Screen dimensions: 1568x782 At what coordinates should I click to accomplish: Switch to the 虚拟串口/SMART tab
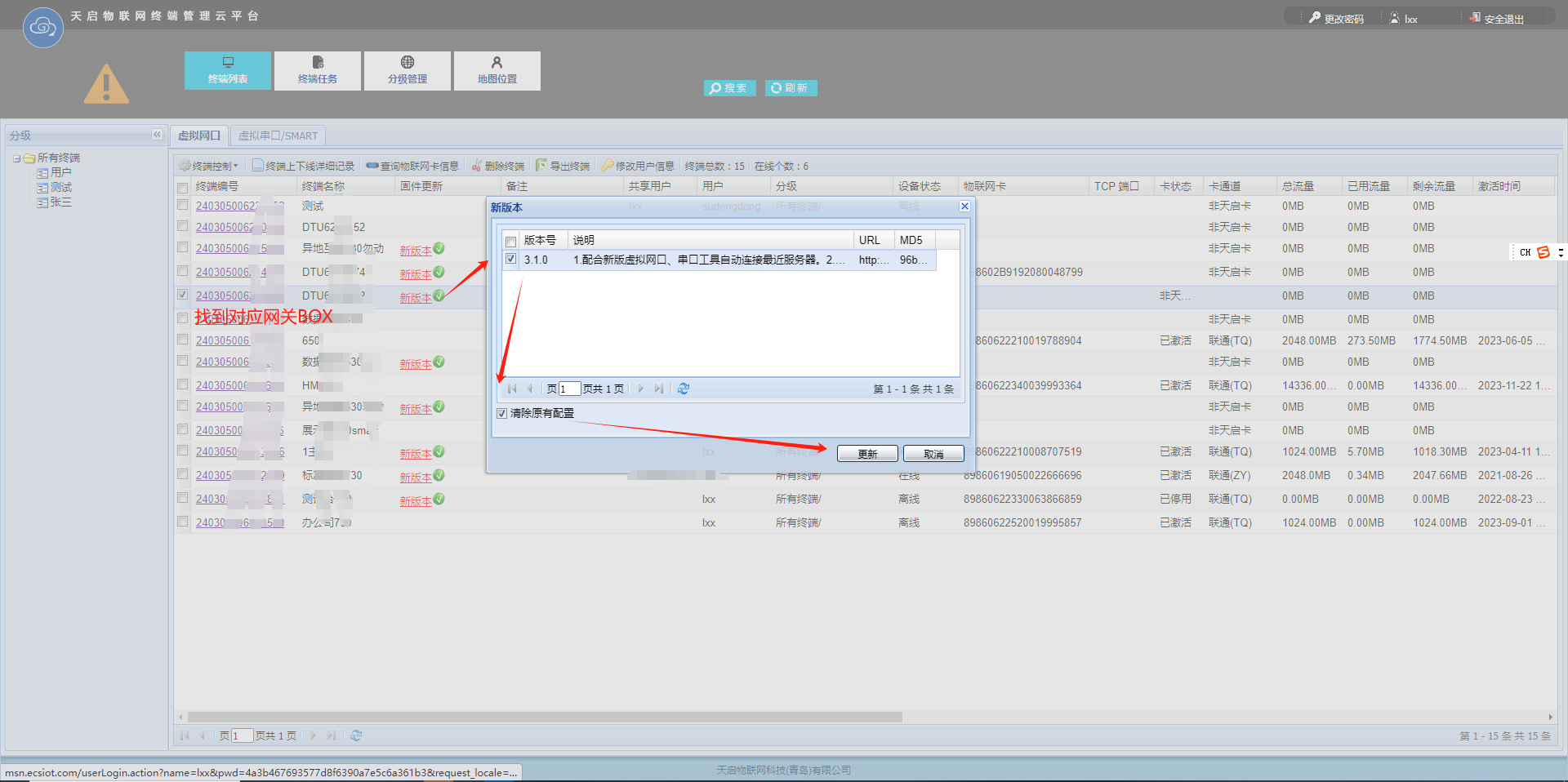[278, 136]
